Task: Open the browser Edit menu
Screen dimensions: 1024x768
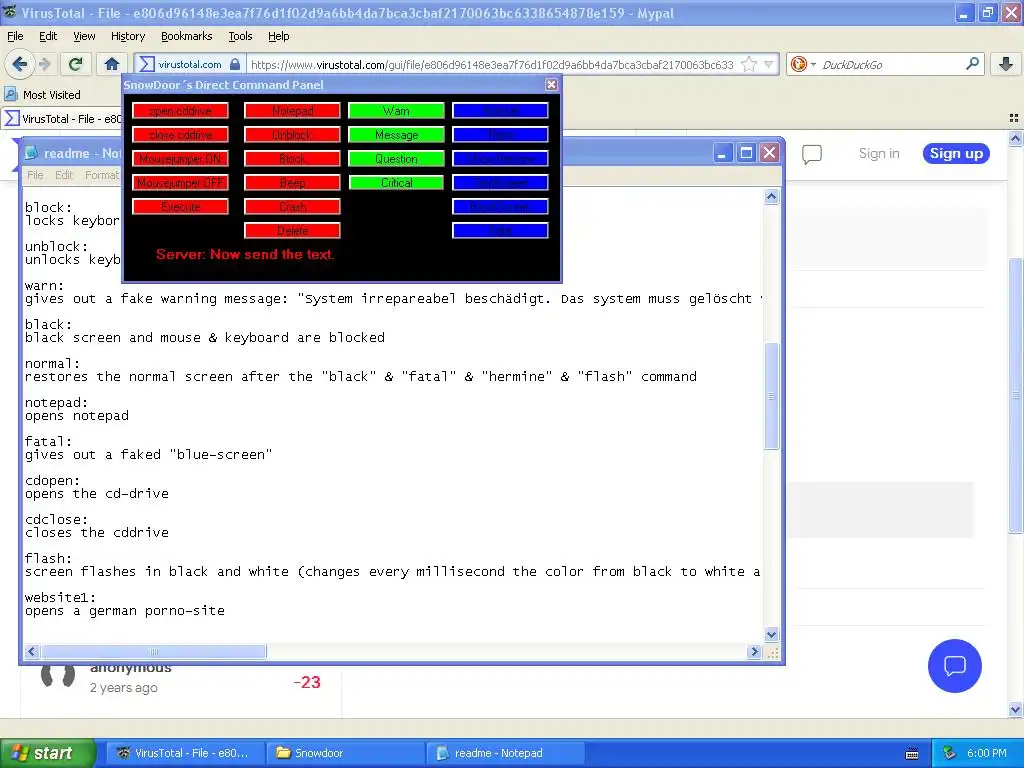Action: coord(48,36)
